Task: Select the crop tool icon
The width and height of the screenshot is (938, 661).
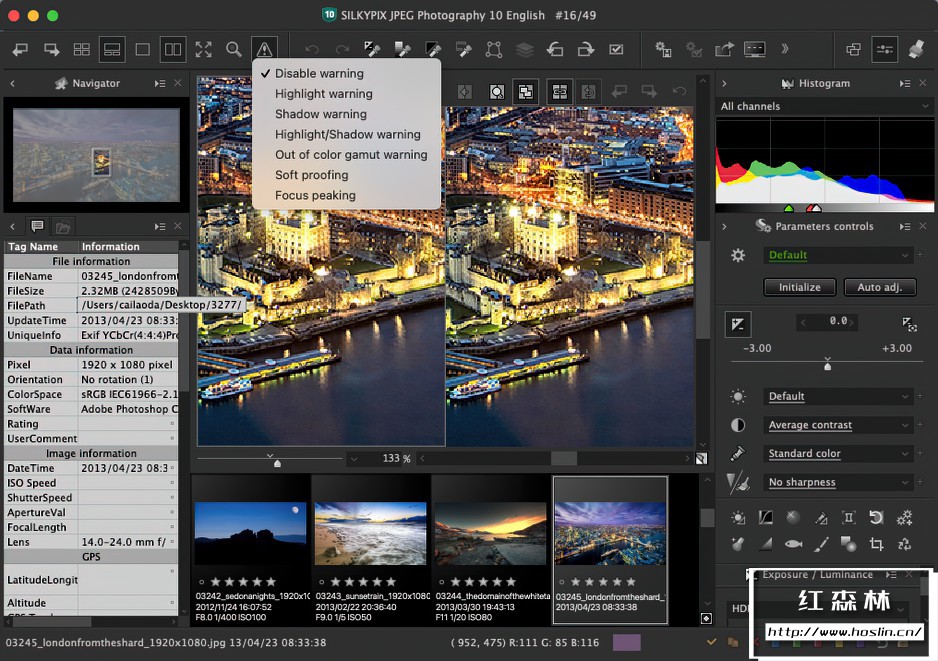Action: [876, 544]
